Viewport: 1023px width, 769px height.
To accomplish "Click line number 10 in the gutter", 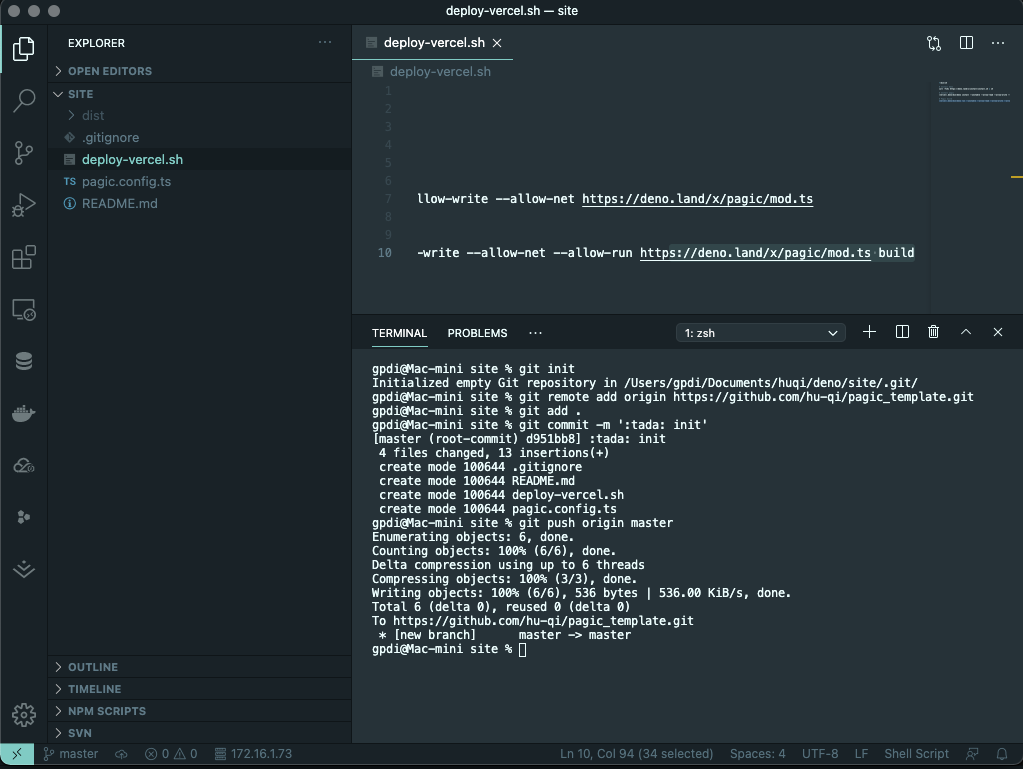I will pos(384,253).
